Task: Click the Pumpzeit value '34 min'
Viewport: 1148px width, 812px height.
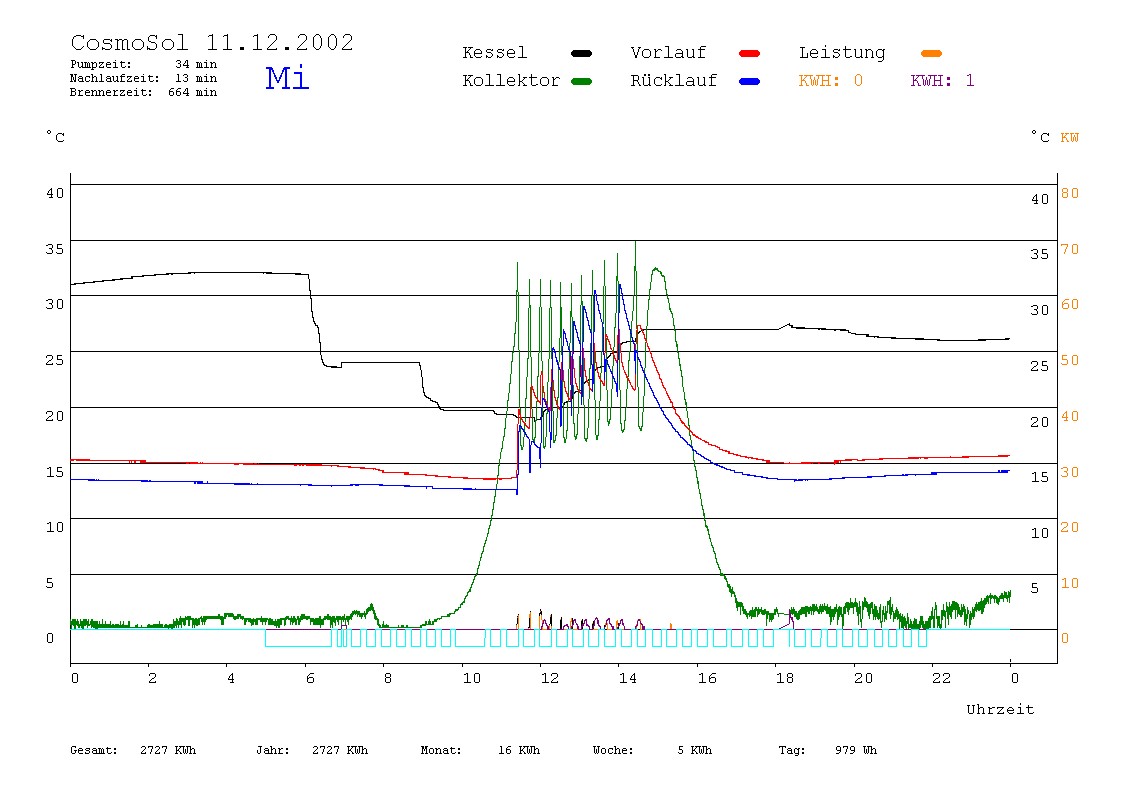Action: 196,64
